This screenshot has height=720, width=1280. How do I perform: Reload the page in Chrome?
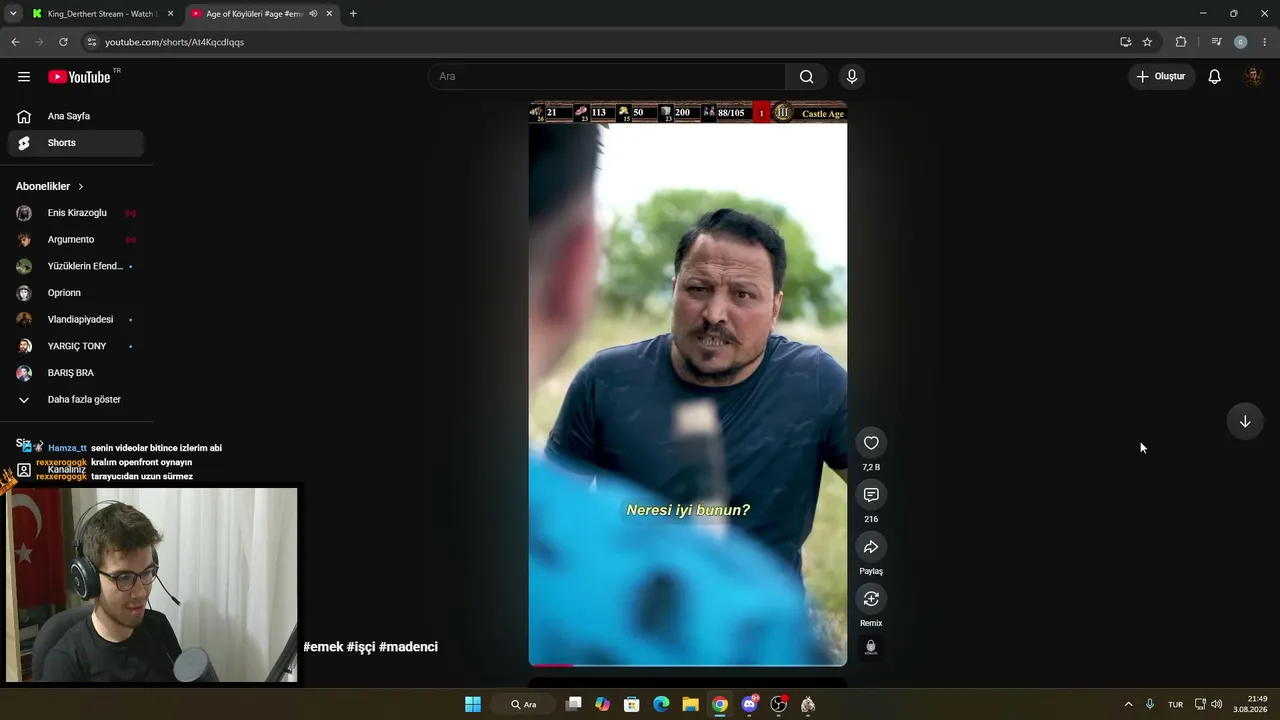63,42
